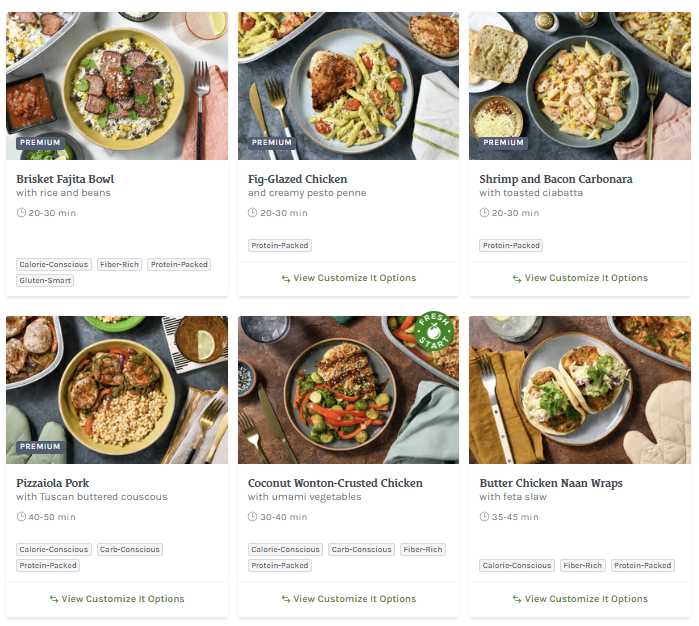This screenshot has height=626, width=699.
Task: Click the Protein-Packed tag on Fig-Glazed Chicken
Action: pyautogui.click(x=280, y=245)
